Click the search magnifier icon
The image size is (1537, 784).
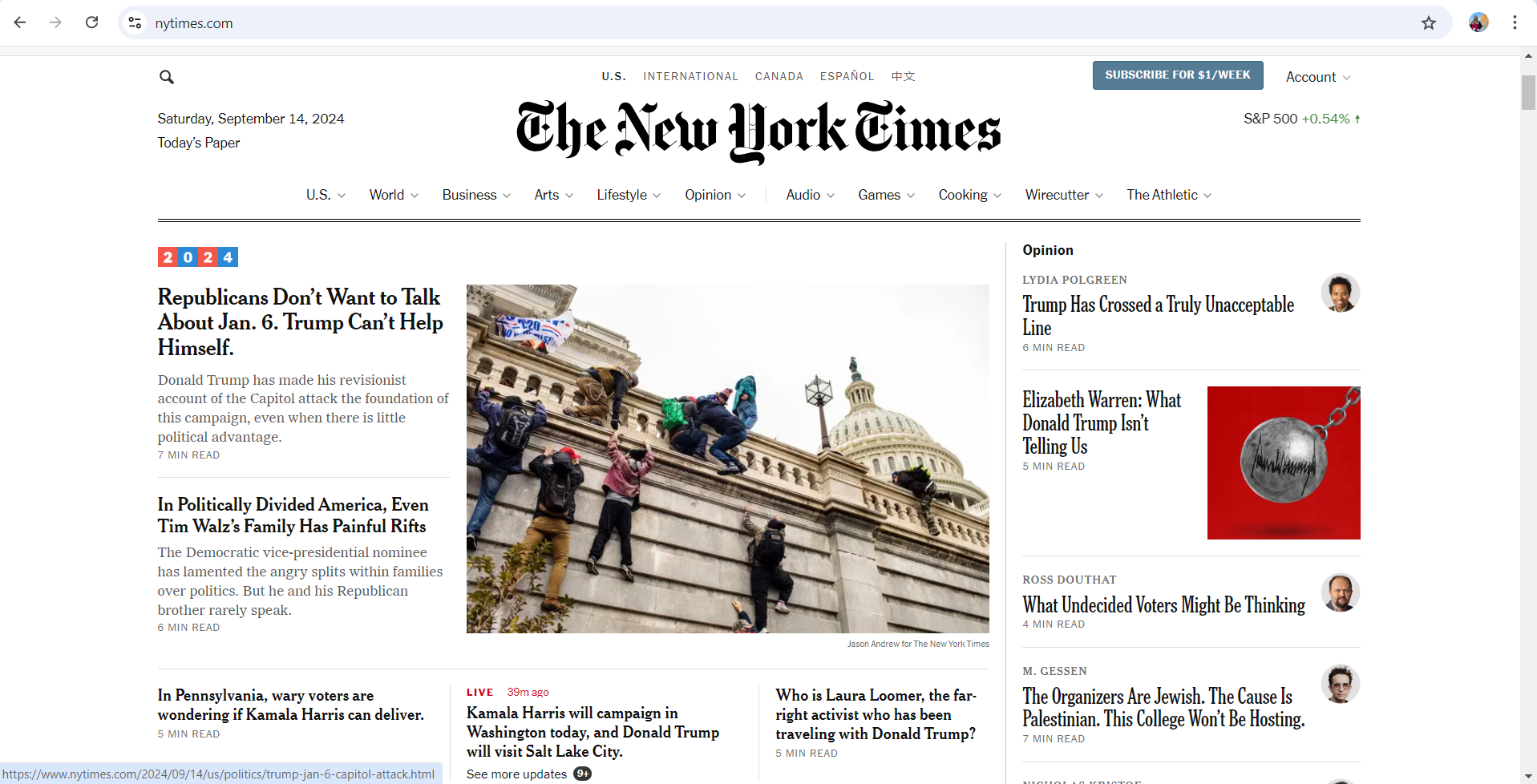tap(167, 77)
